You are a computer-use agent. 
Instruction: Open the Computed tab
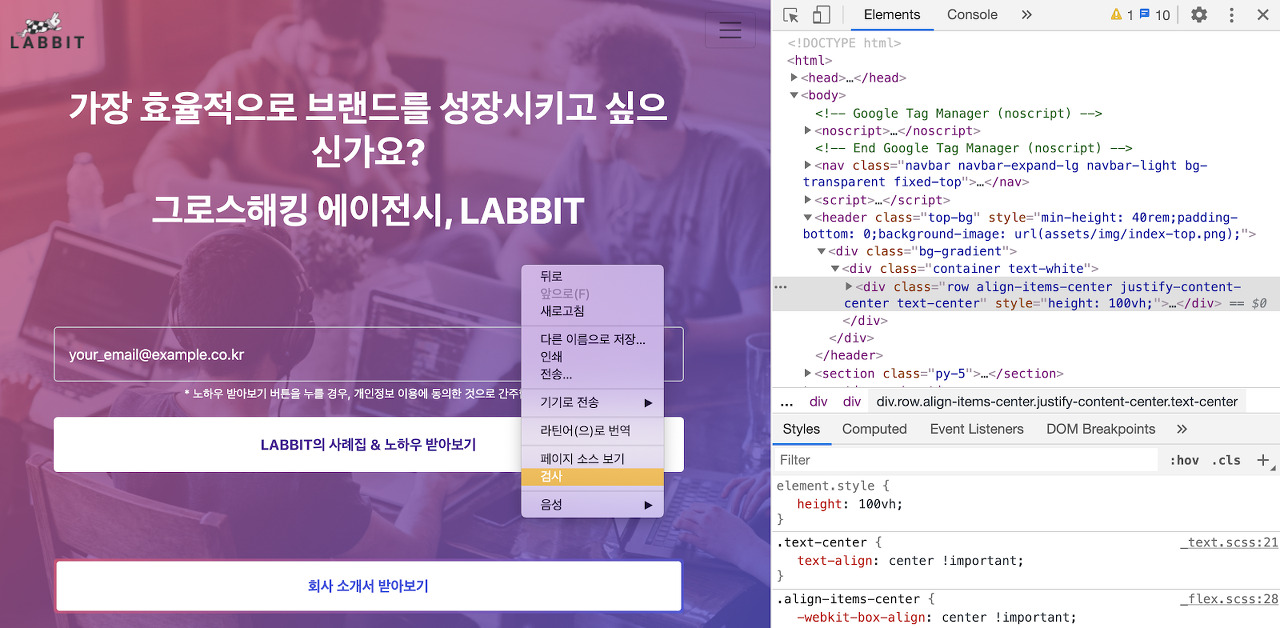(874, 429)
